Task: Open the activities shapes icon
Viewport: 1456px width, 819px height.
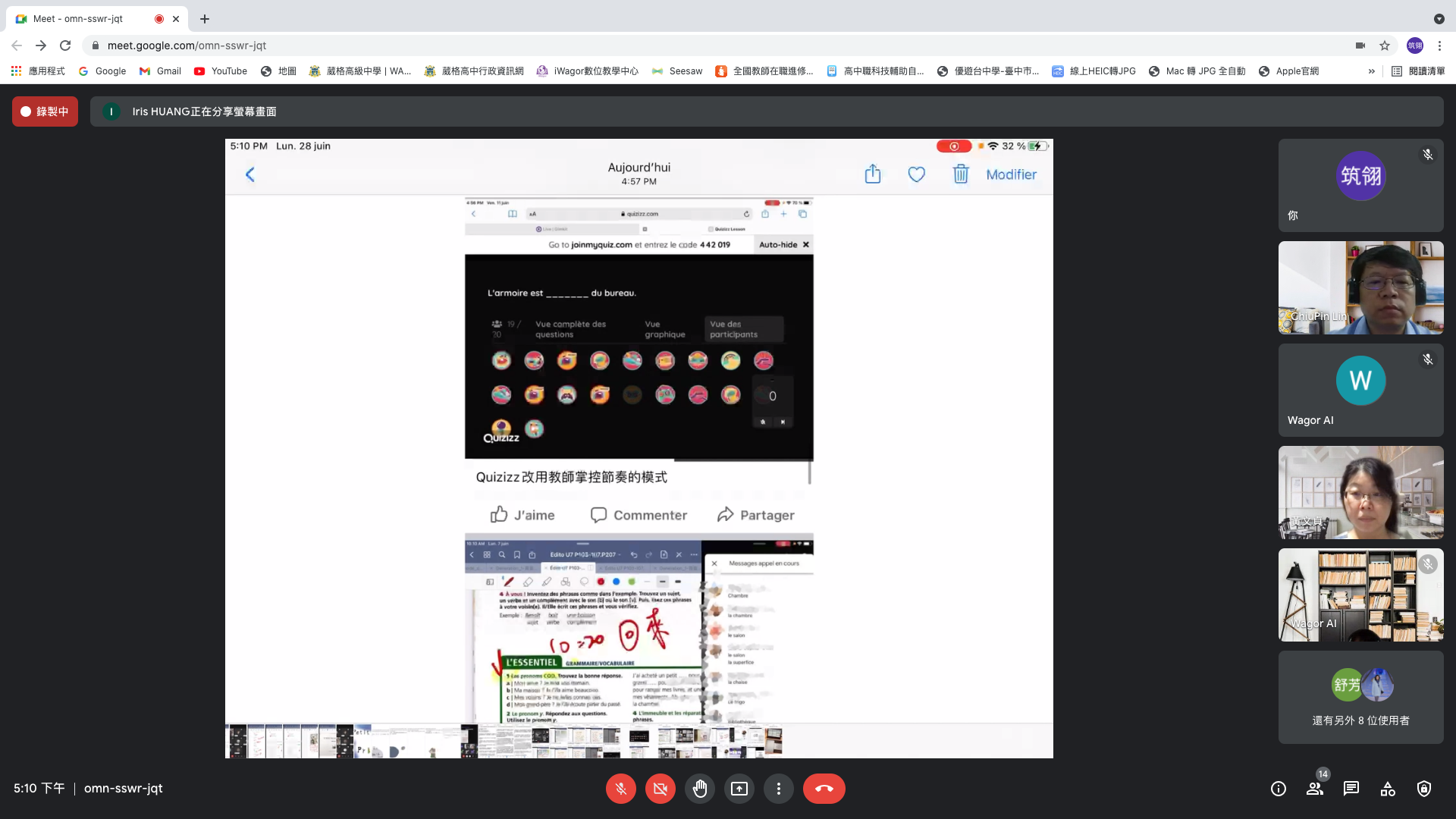Action: pyautogui.click(x=1388, y=789)
